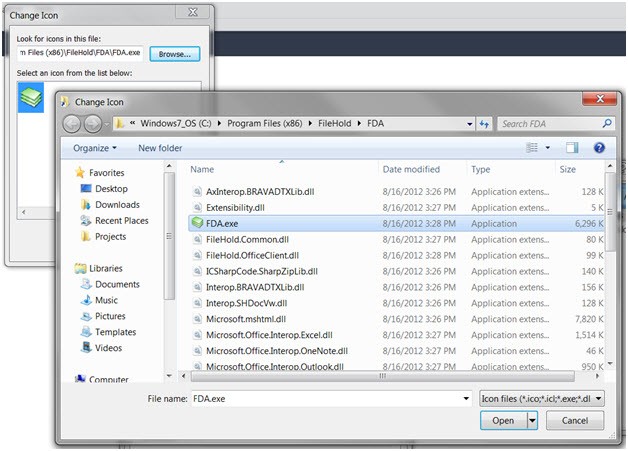Image resolution: width=628 pixels, height=451 pixels.
Task: Close the front Change Icon file dialog
Action: pos(600,99)
